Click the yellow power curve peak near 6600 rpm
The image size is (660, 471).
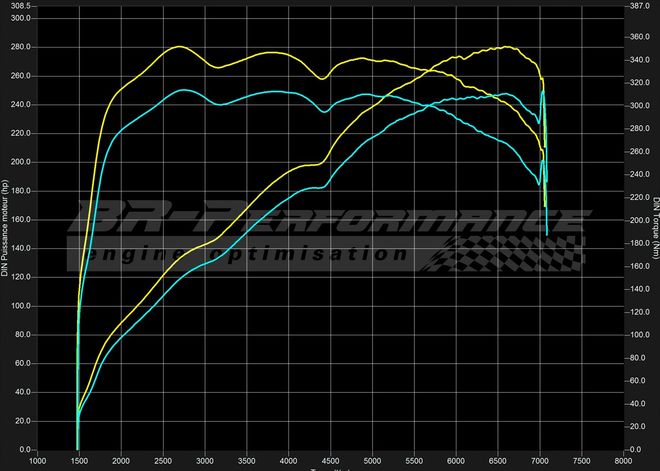tap(506, 47)
